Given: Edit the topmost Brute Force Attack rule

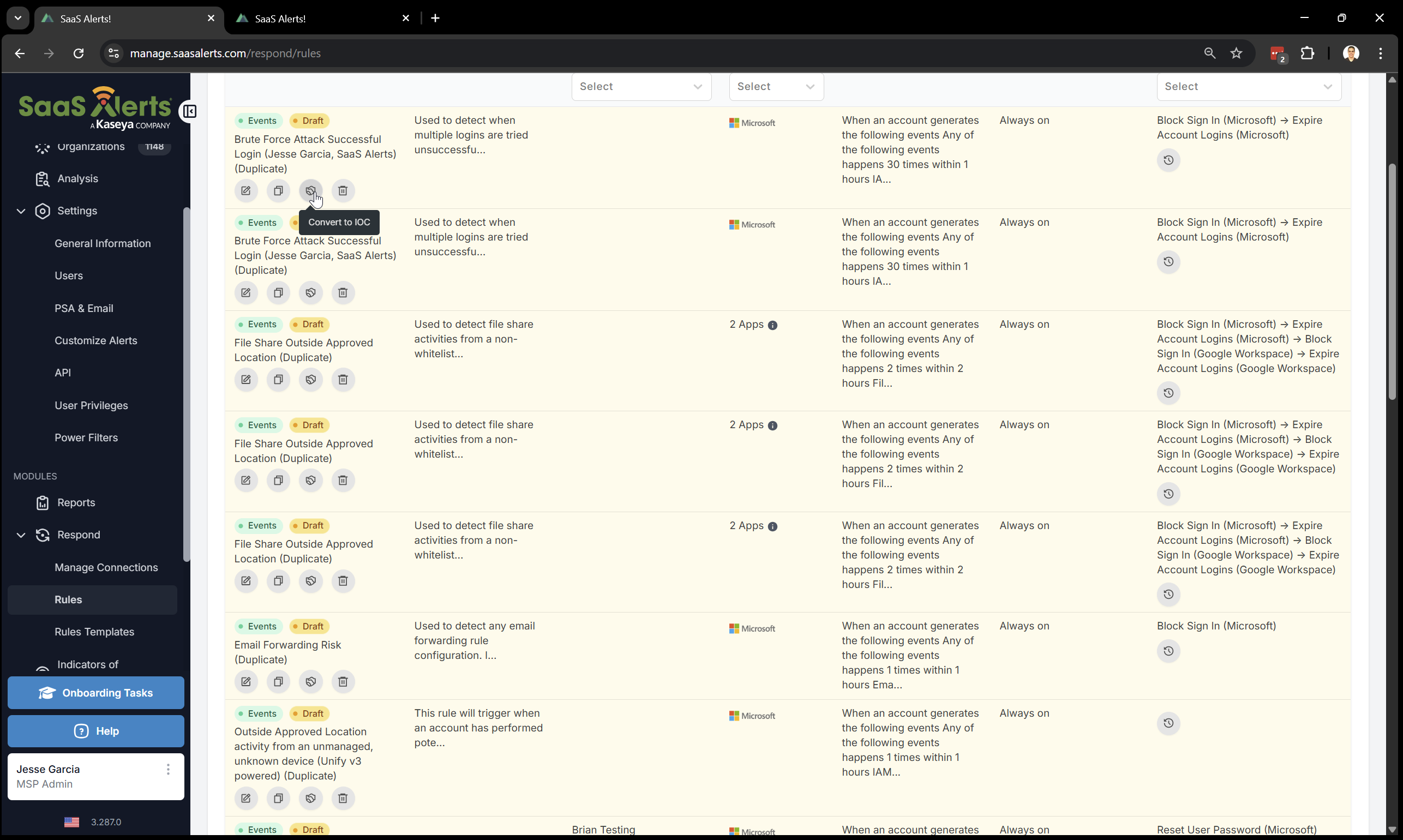Looking at the screenshot, I should [x=245, y=191].
